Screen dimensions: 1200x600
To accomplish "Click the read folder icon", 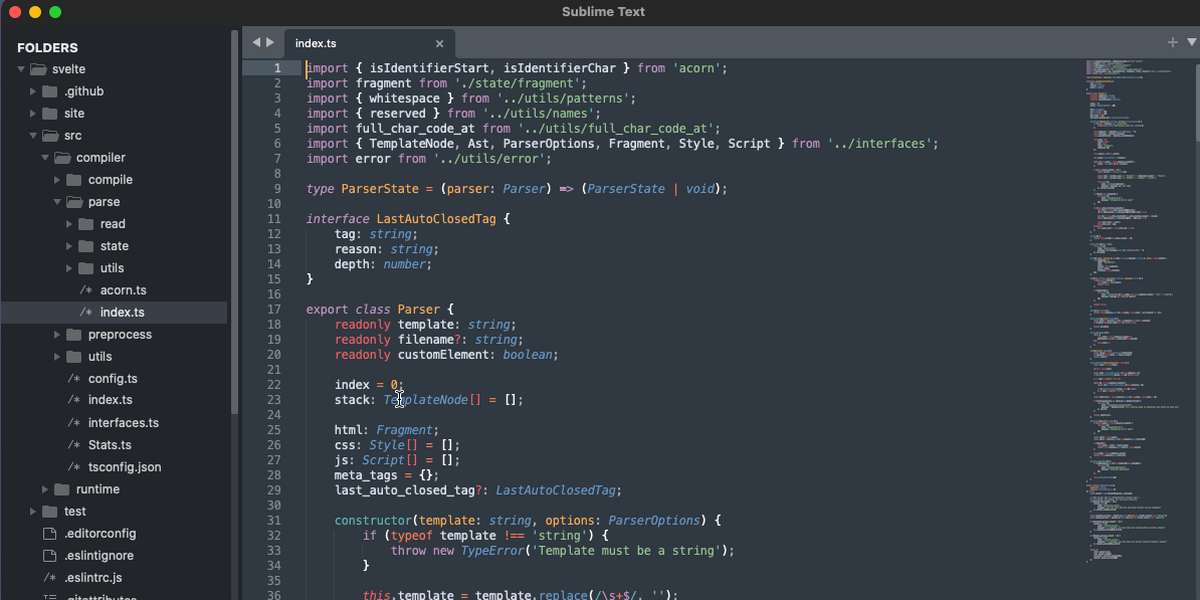I will pyautogui.click(x=86, y=224).
